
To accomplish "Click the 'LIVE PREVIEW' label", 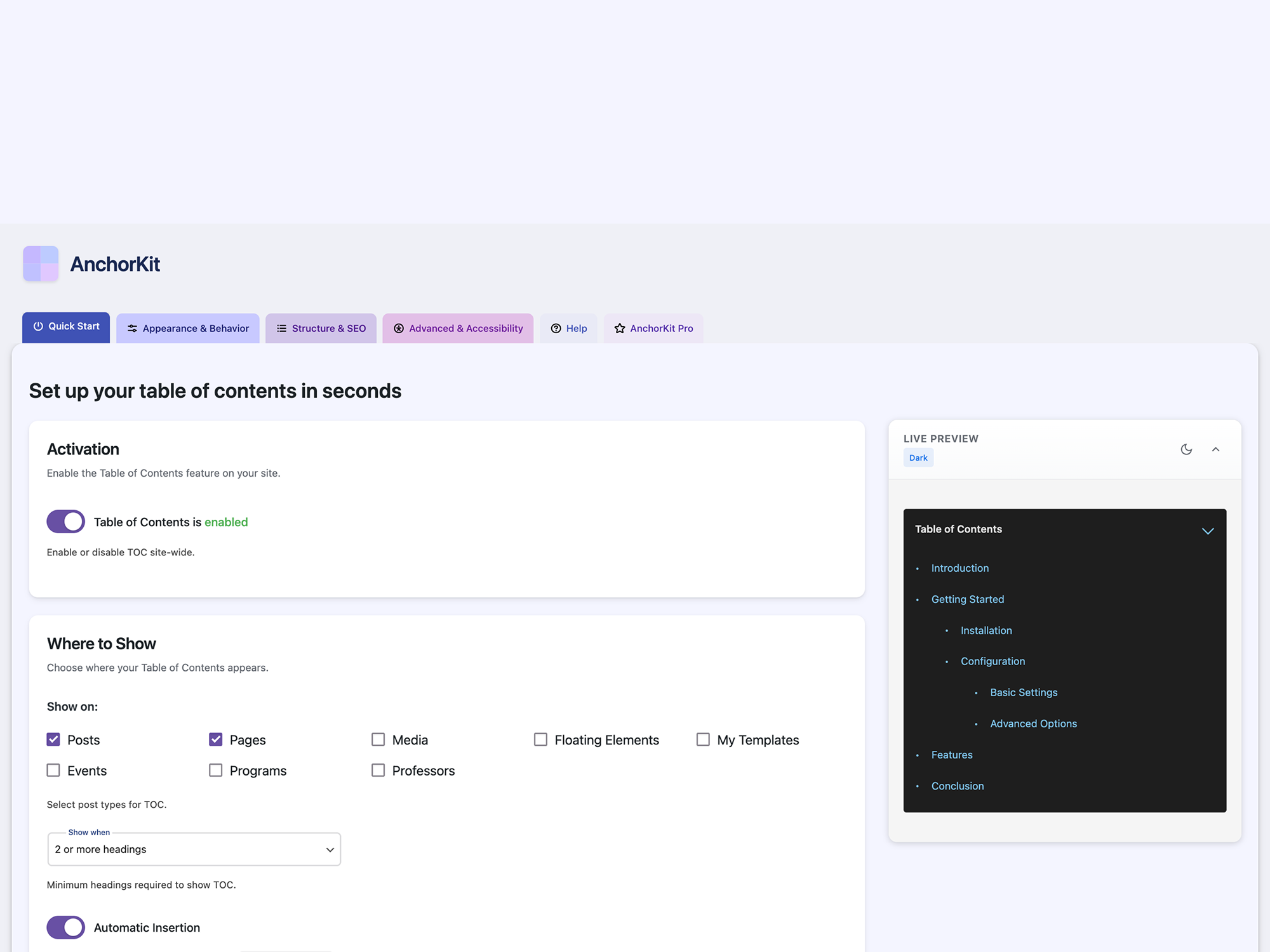I will click(x=941, y=439).
